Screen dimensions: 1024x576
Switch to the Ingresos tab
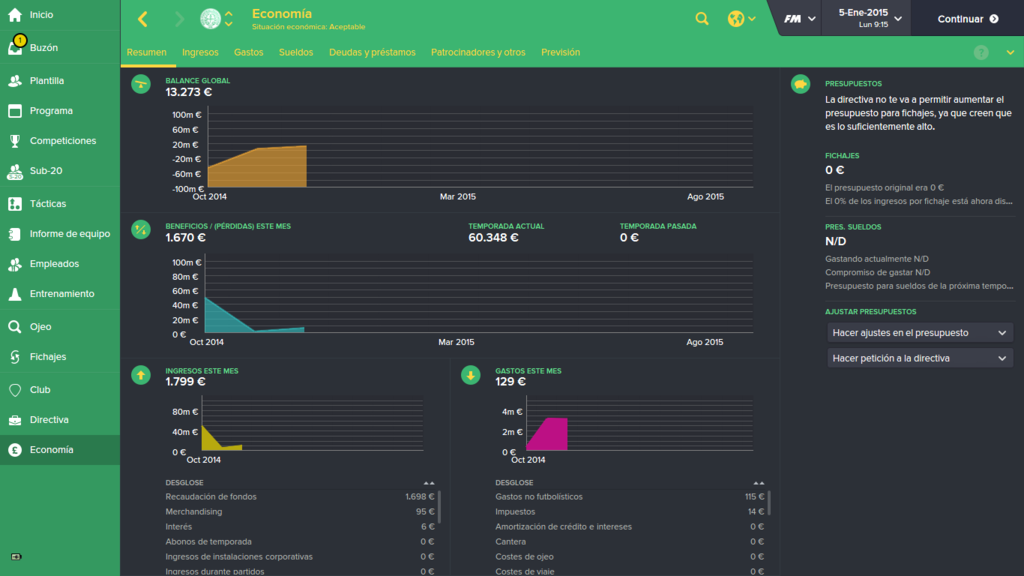click(200, 52)
